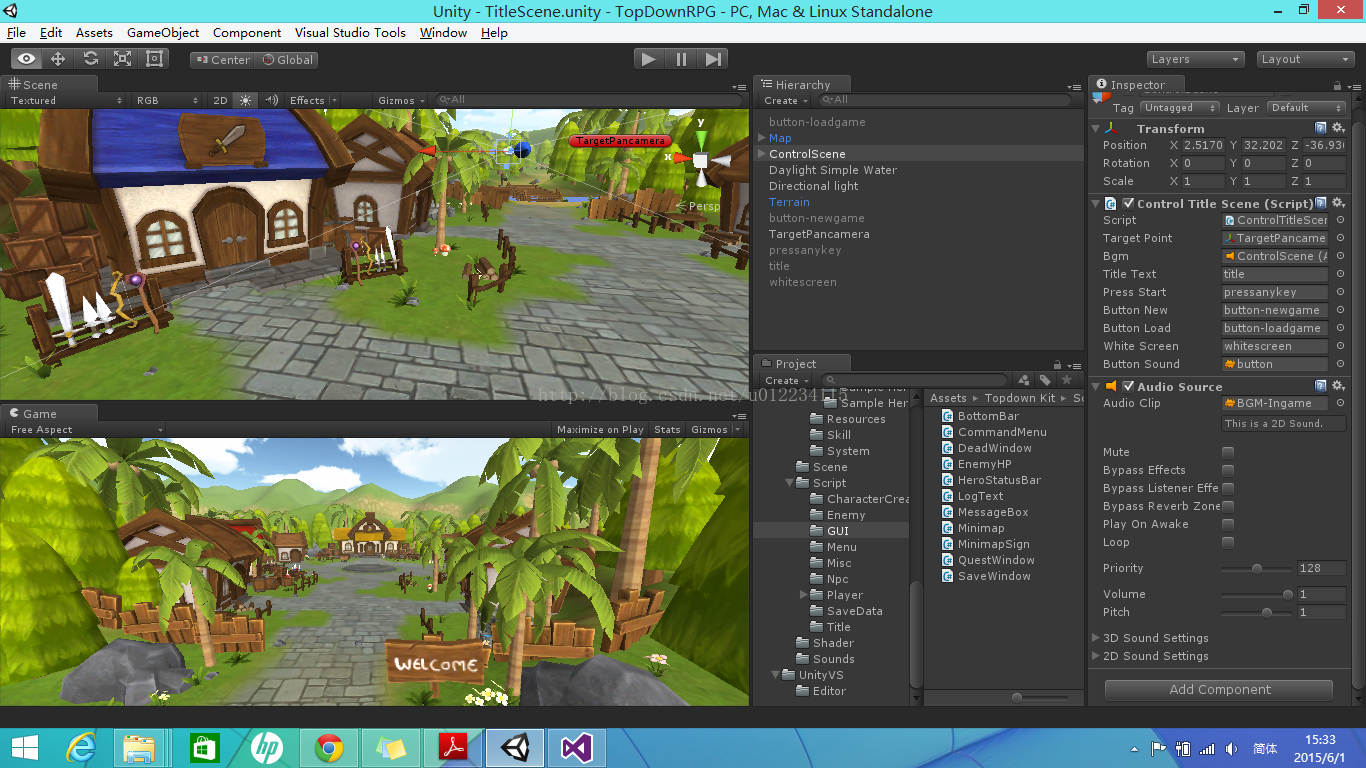Toggle pivot Center mode button
Image resolution: width=1366 pixels, height=768 pixels.
(222, 59)
